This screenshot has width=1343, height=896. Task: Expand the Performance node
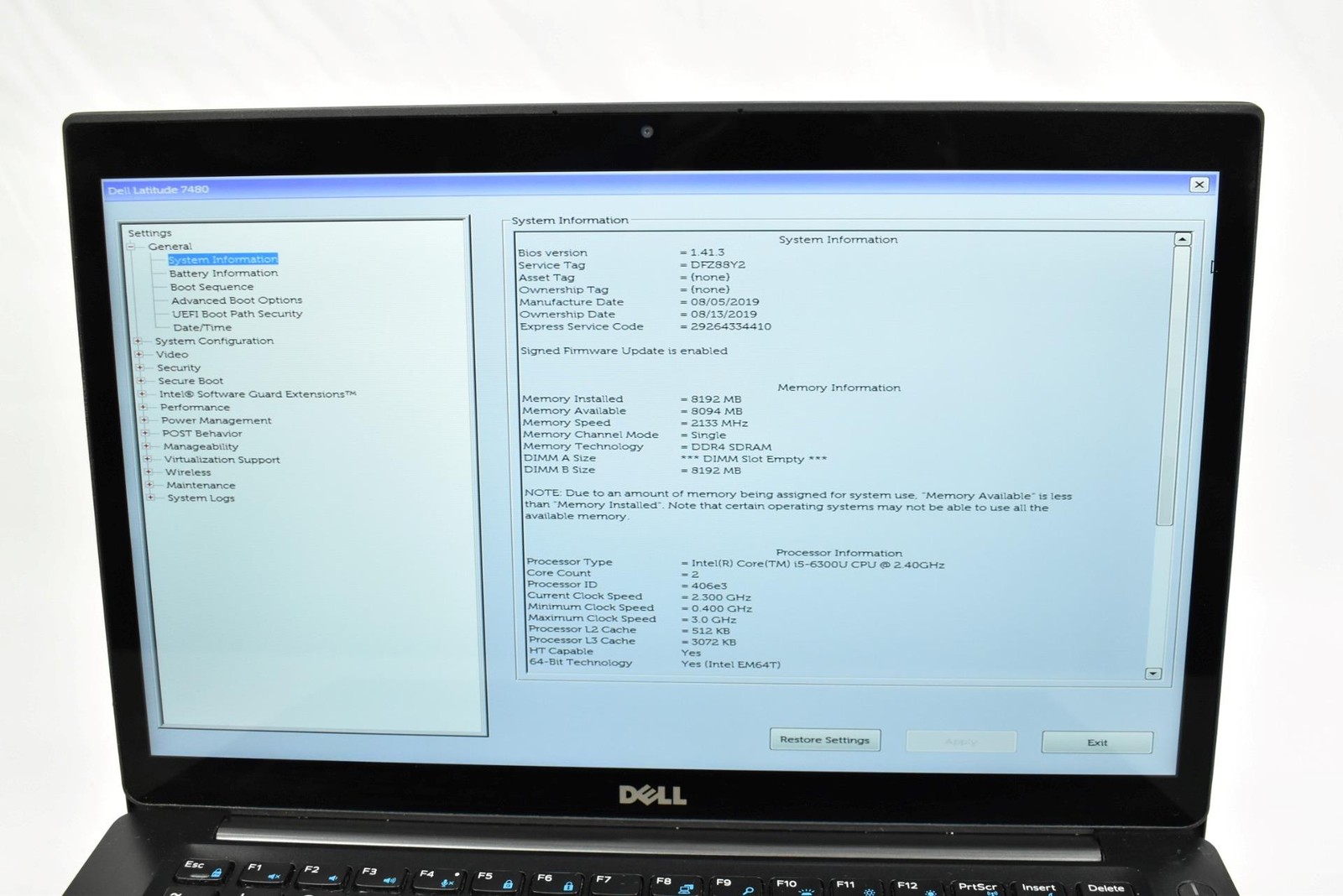(143, 407)
